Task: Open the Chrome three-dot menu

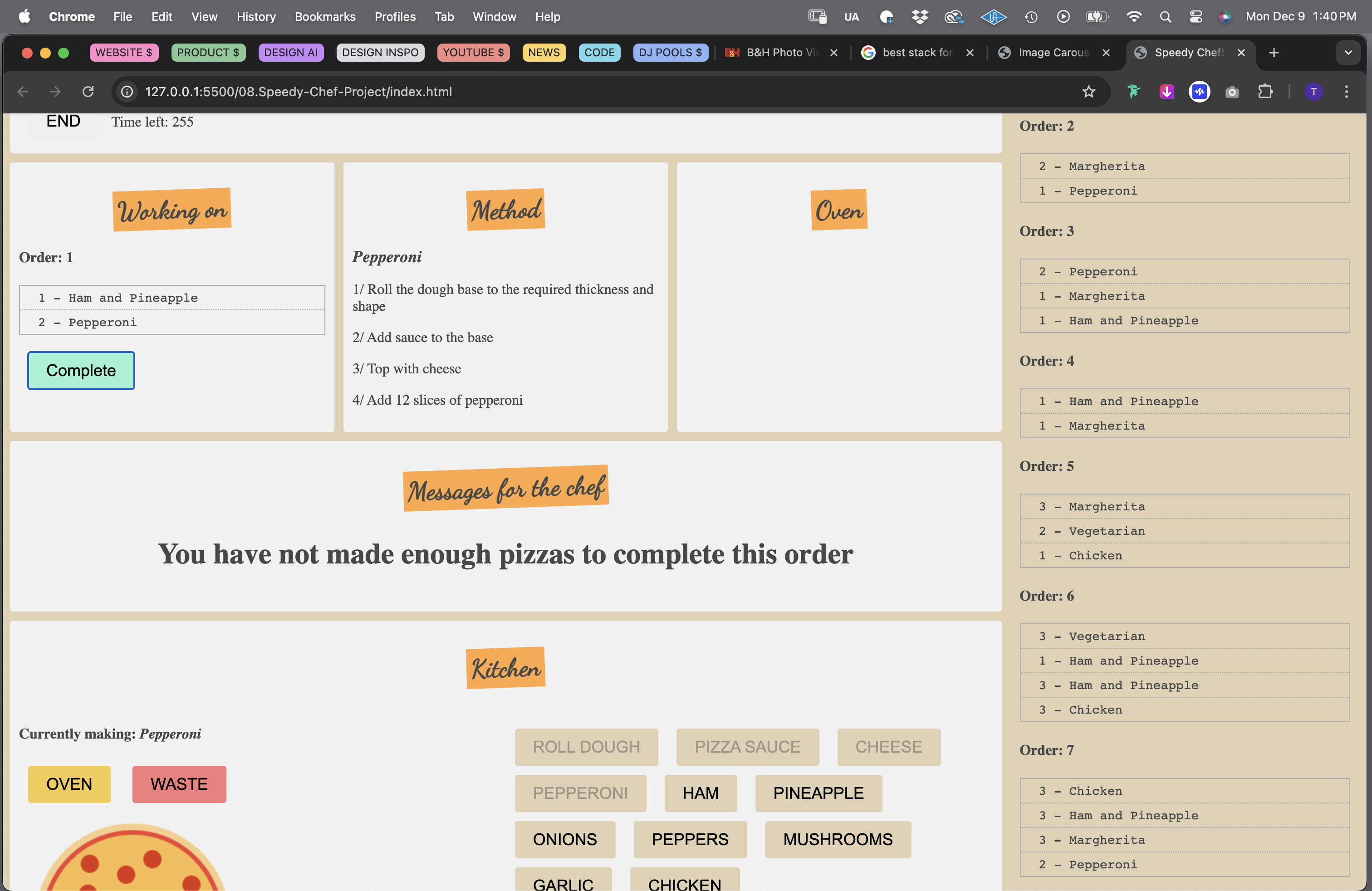Action: click(x=1347, y=92)
